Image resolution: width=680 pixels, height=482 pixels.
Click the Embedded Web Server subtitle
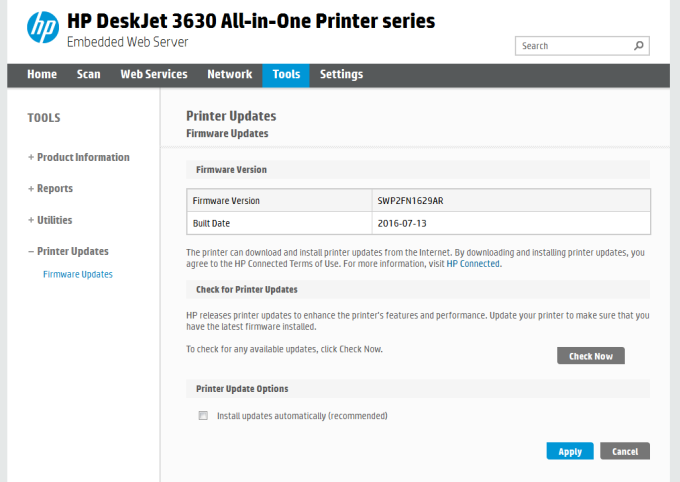tap(128, 42)
